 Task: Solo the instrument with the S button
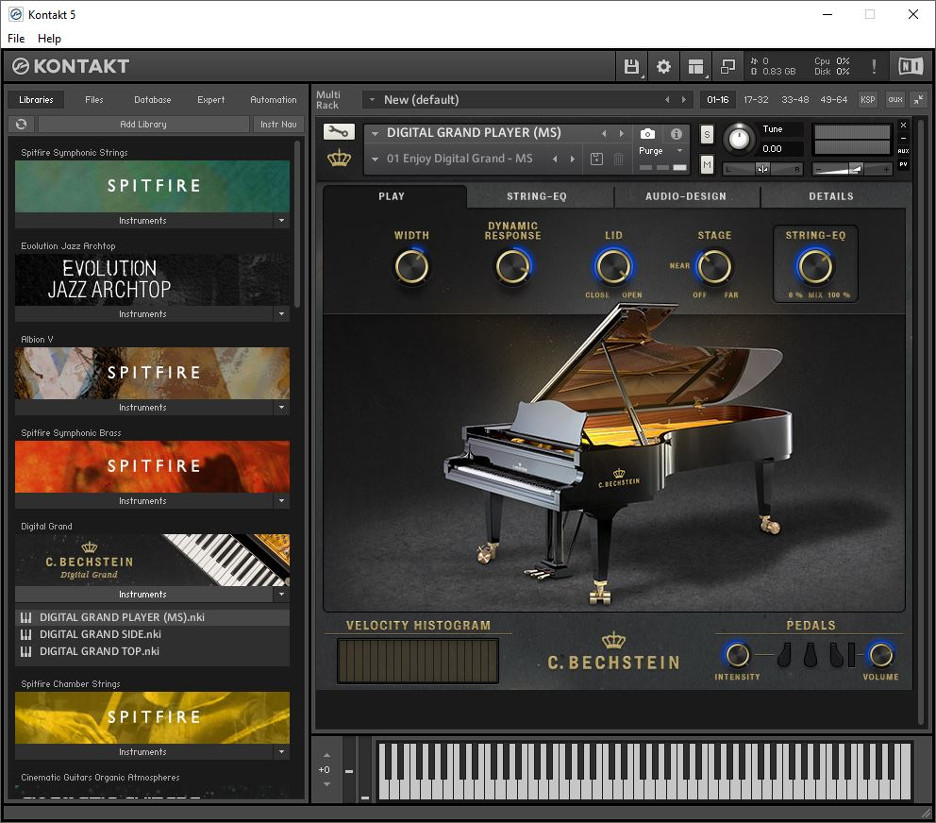[707, 134]
